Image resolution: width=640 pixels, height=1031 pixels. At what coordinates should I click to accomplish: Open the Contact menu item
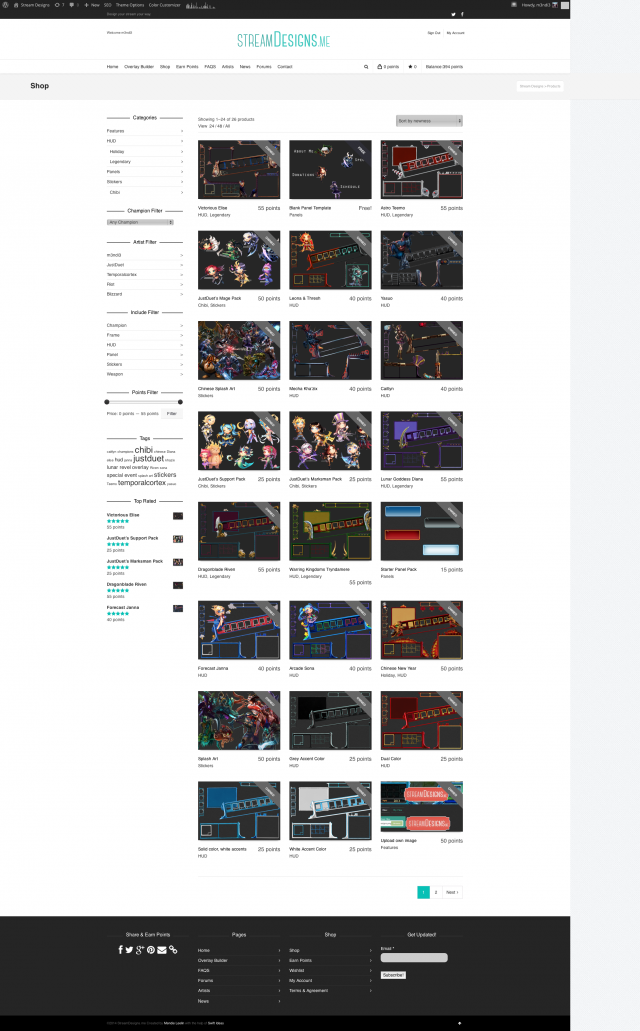285,66
